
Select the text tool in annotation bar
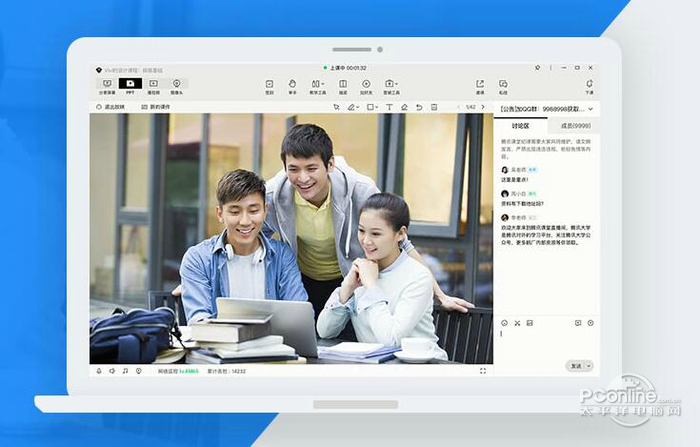389,107
